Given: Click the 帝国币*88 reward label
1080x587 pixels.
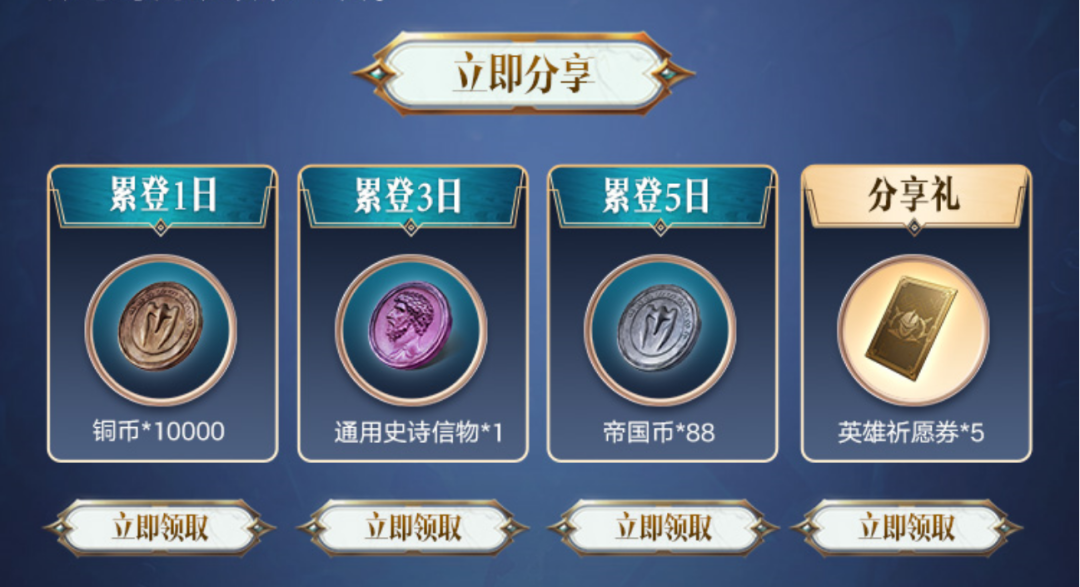Looking at the screenshot, I should pos(659,433).
